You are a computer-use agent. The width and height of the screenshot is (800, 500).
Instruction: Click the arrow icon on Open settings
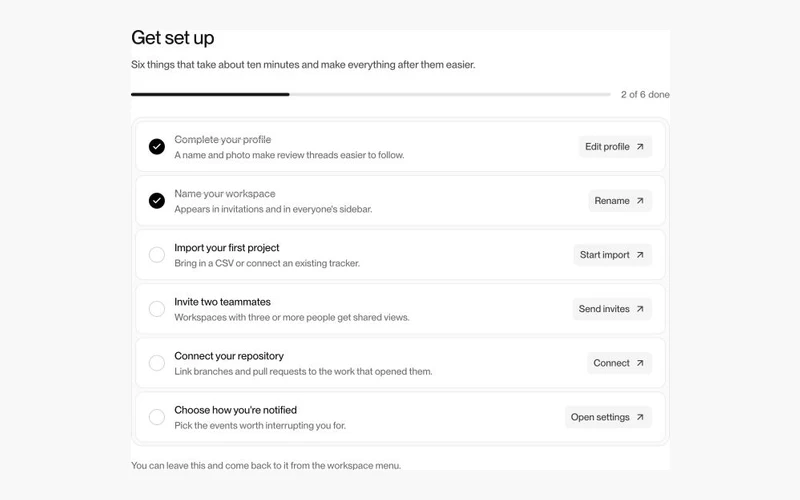(640, 417)
